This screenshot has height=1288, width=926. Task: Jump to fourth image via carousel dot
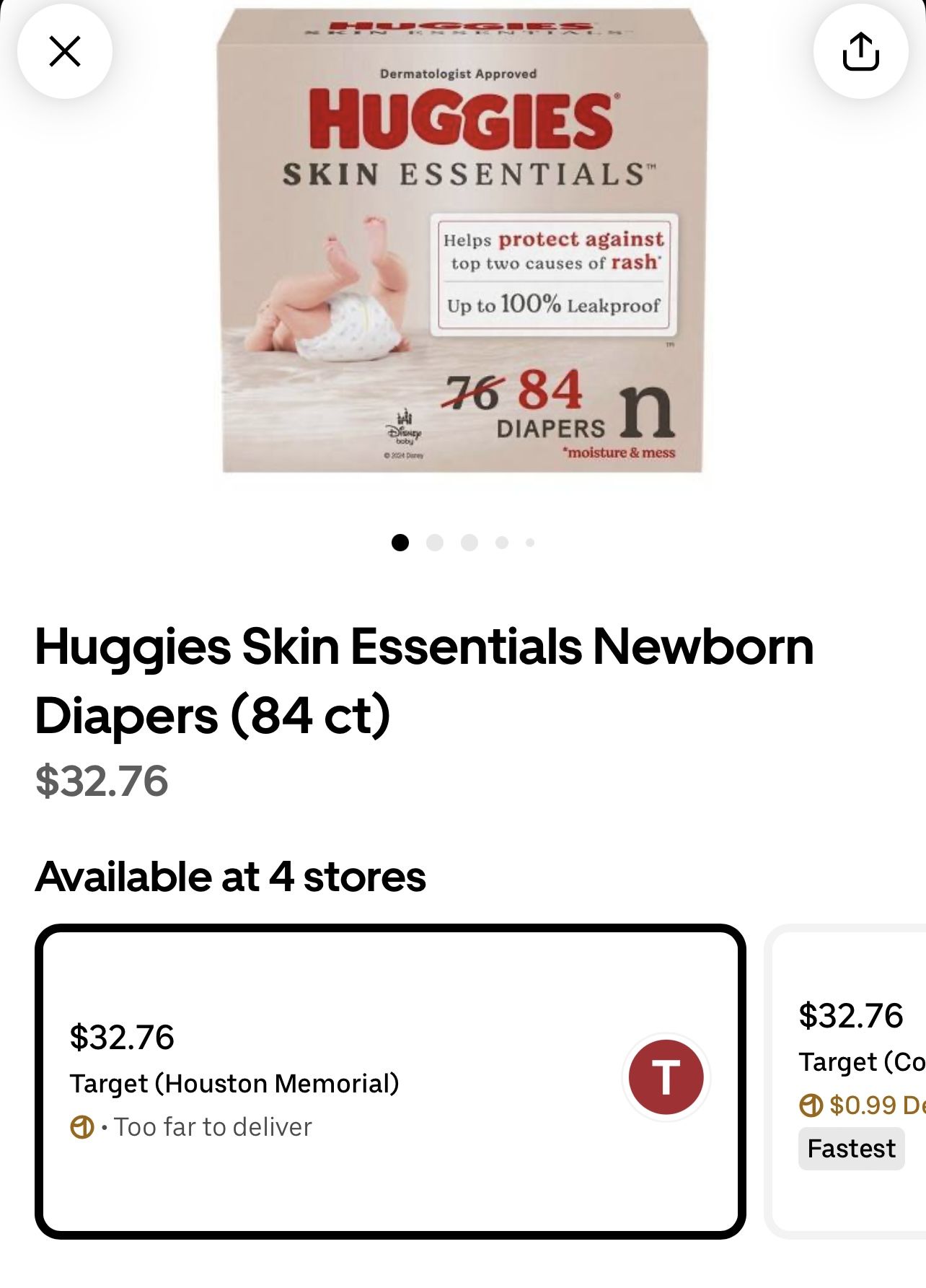pos(502,543)
